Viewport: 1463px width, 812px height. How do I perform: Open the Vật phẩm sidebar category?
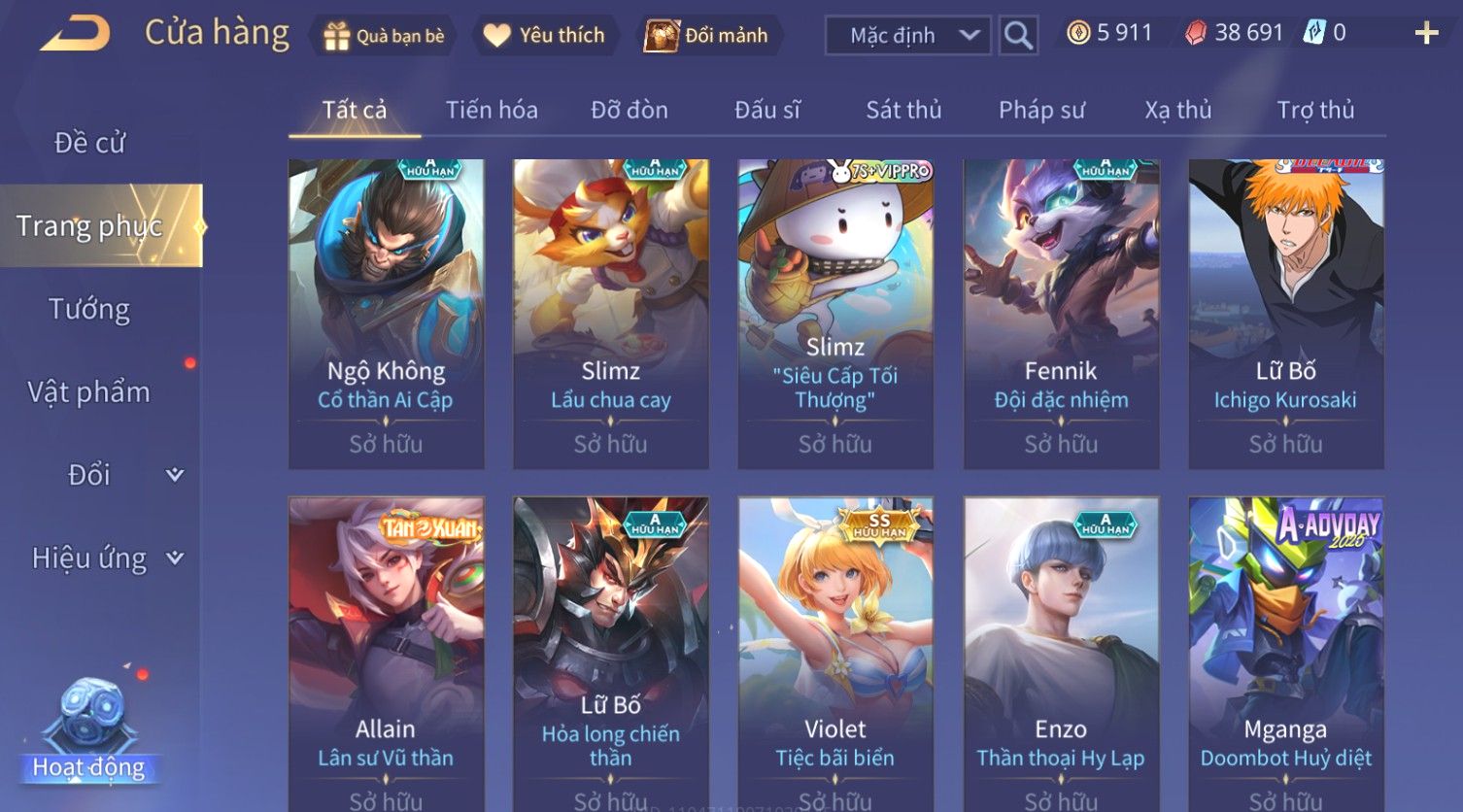[89, 392]
